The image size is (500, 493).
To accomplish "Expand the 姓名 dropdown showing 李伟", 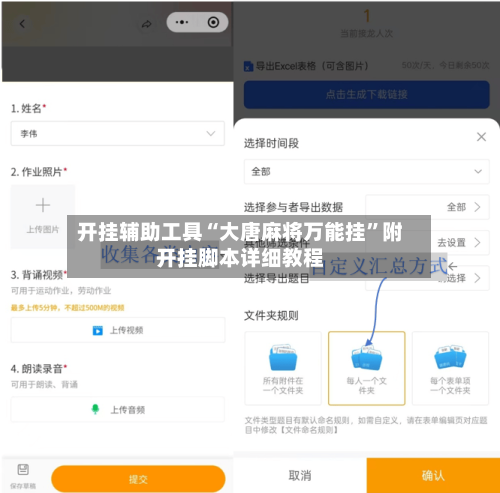I will click(118, 133).
